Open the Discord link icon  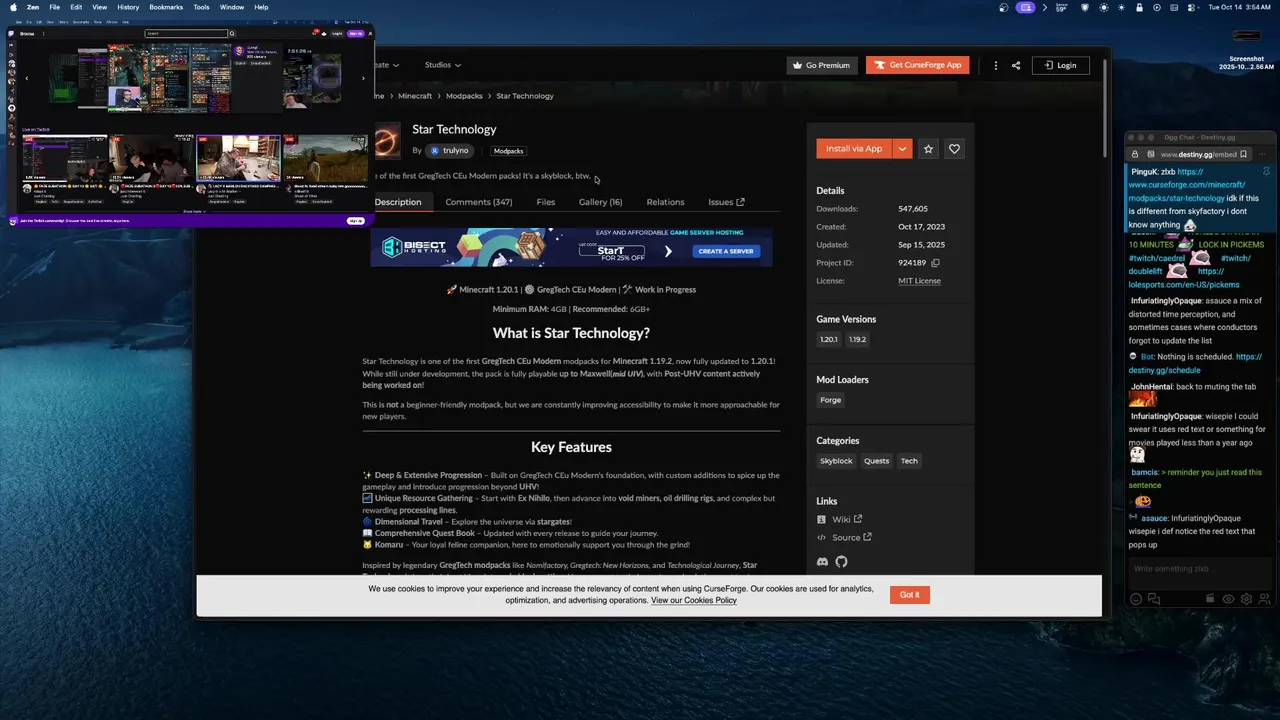[822, 562]
